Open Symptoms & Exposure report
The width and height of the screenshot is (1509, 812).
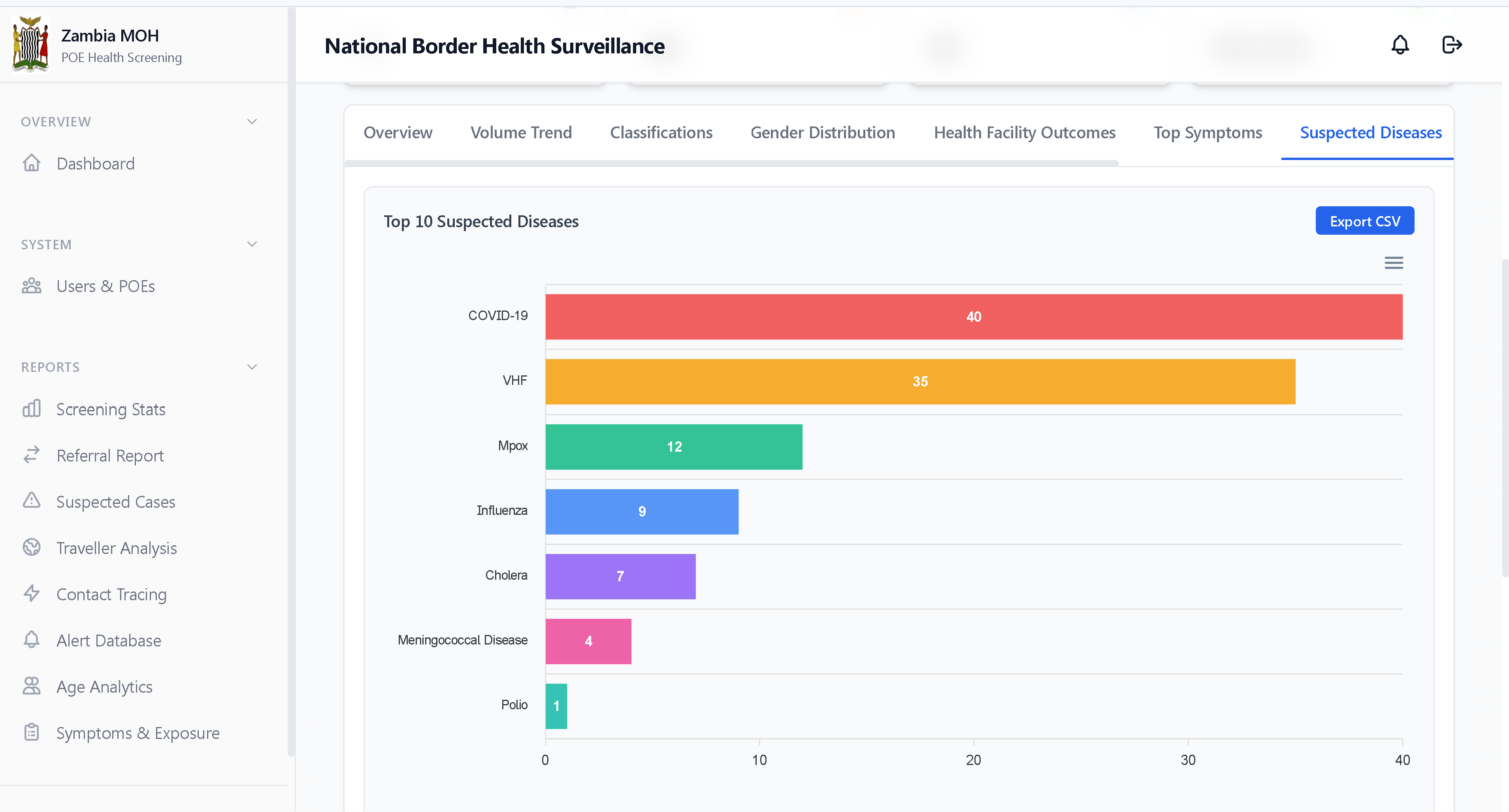coord(138,733)
